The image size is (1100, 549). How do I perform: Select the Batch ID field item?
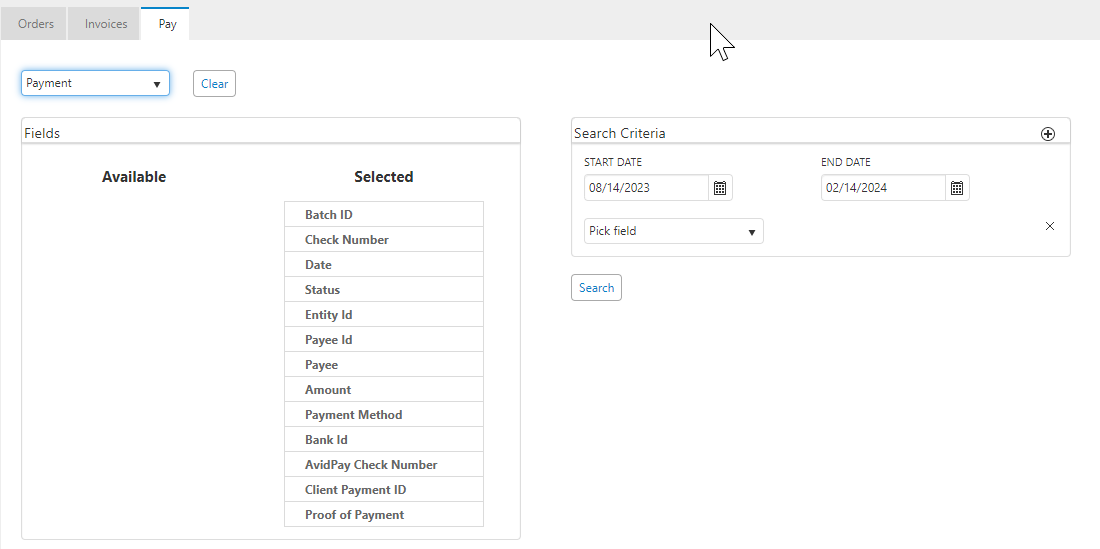[384, 215]
